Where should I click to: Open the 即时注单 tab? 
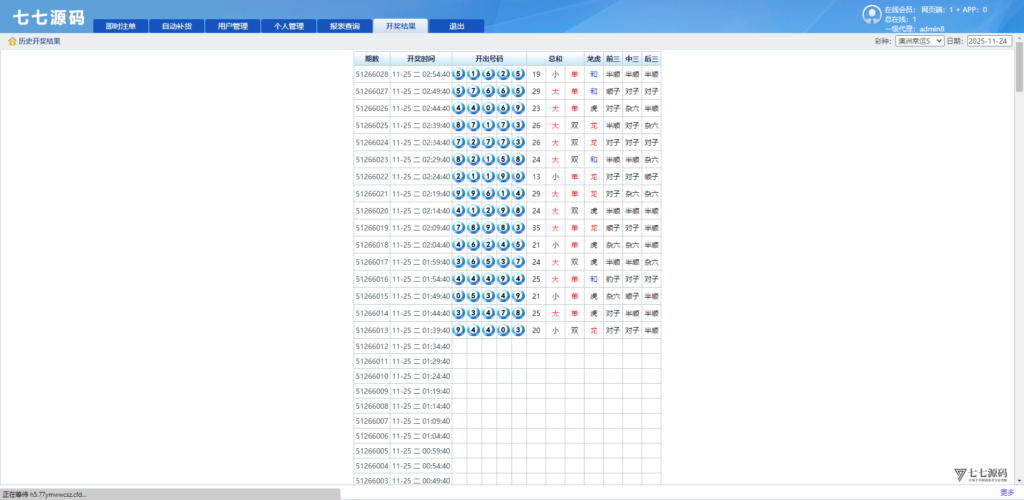click(x=120, y=26)
